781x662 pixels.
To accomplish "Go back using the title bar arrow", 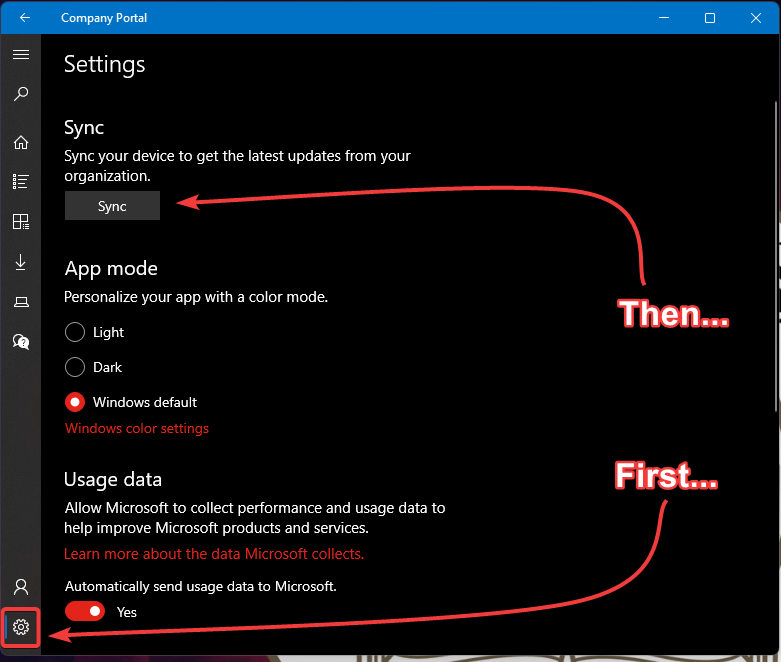I will pyautogui.click(x=24, y=18).
